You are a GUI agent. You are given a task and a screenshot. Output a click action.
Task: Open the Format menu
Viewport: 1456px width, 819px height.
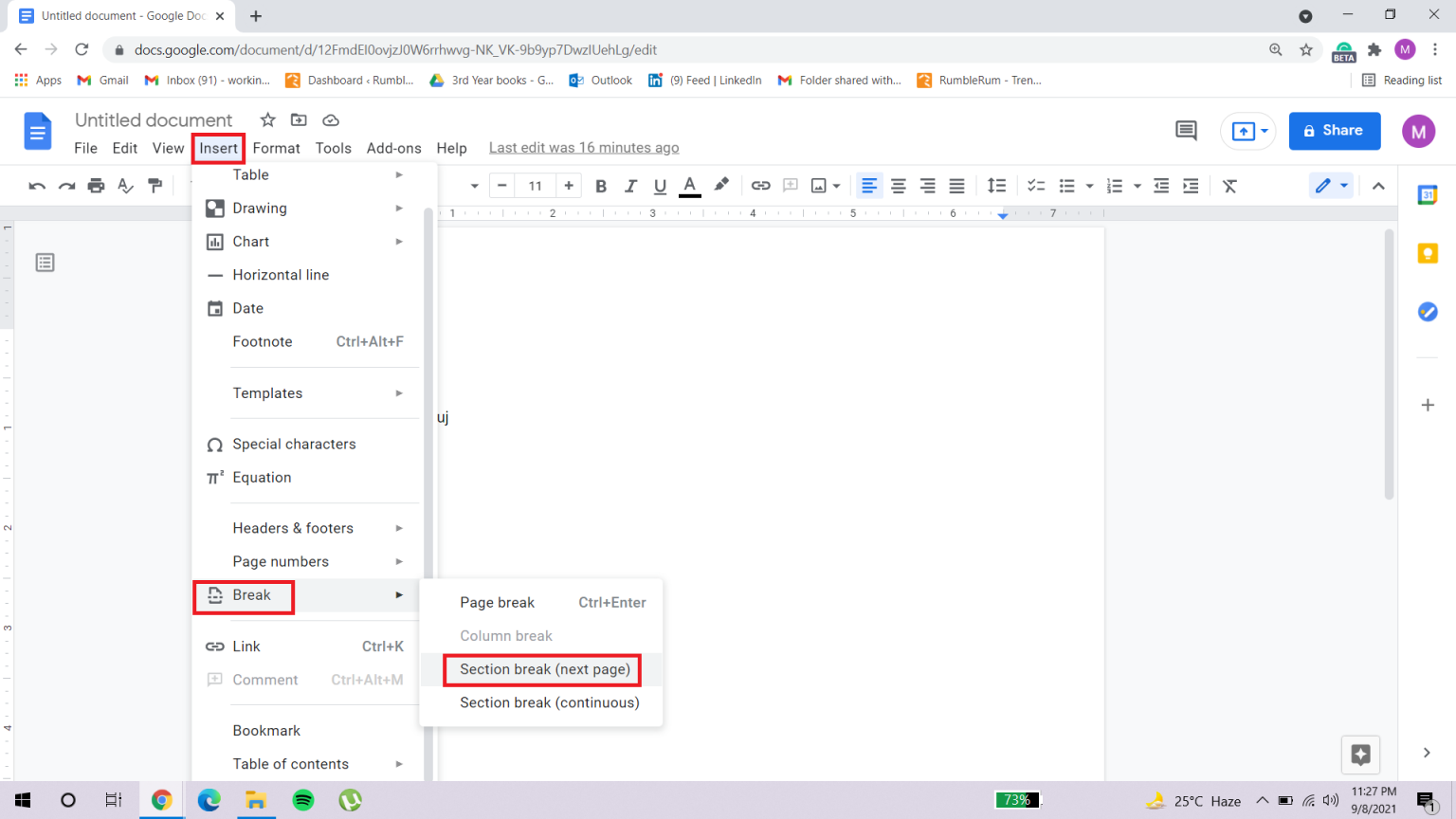(276, 148)
